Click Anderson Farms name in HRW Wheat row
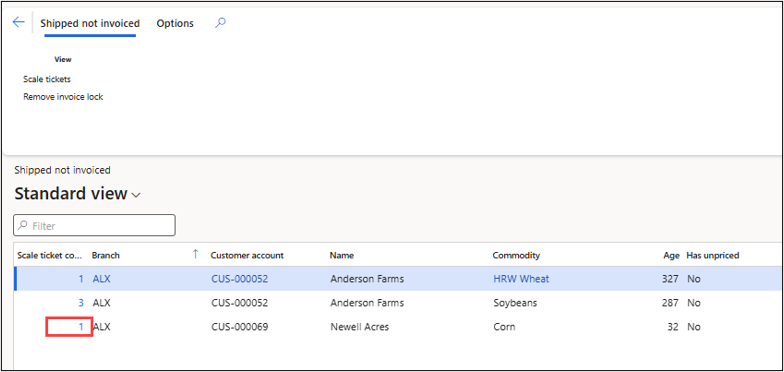The image size is (784, 372). pos(367,278)
